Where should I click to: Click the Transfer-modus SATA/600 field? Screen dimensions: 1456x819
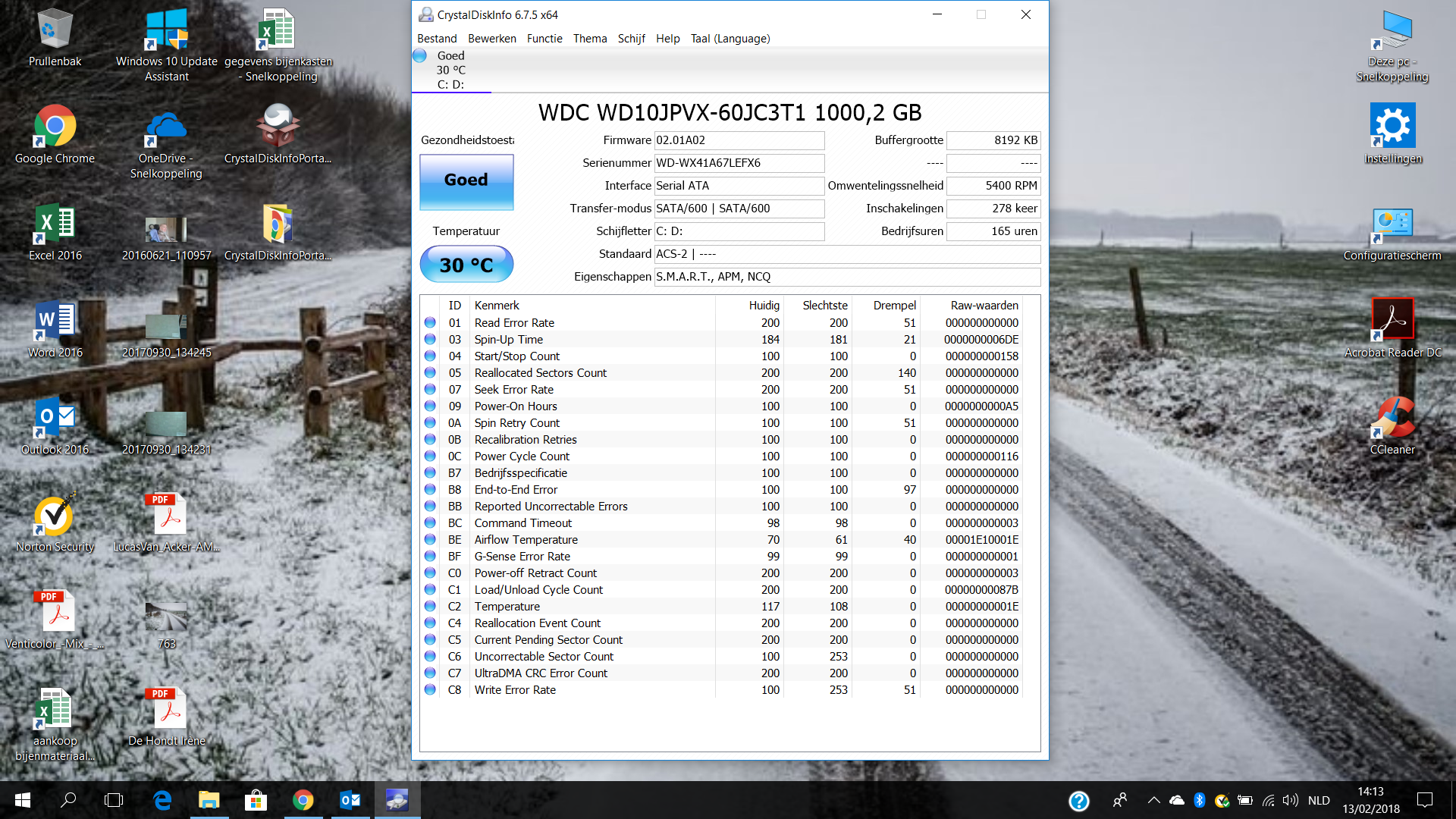(x=739, y=209)
